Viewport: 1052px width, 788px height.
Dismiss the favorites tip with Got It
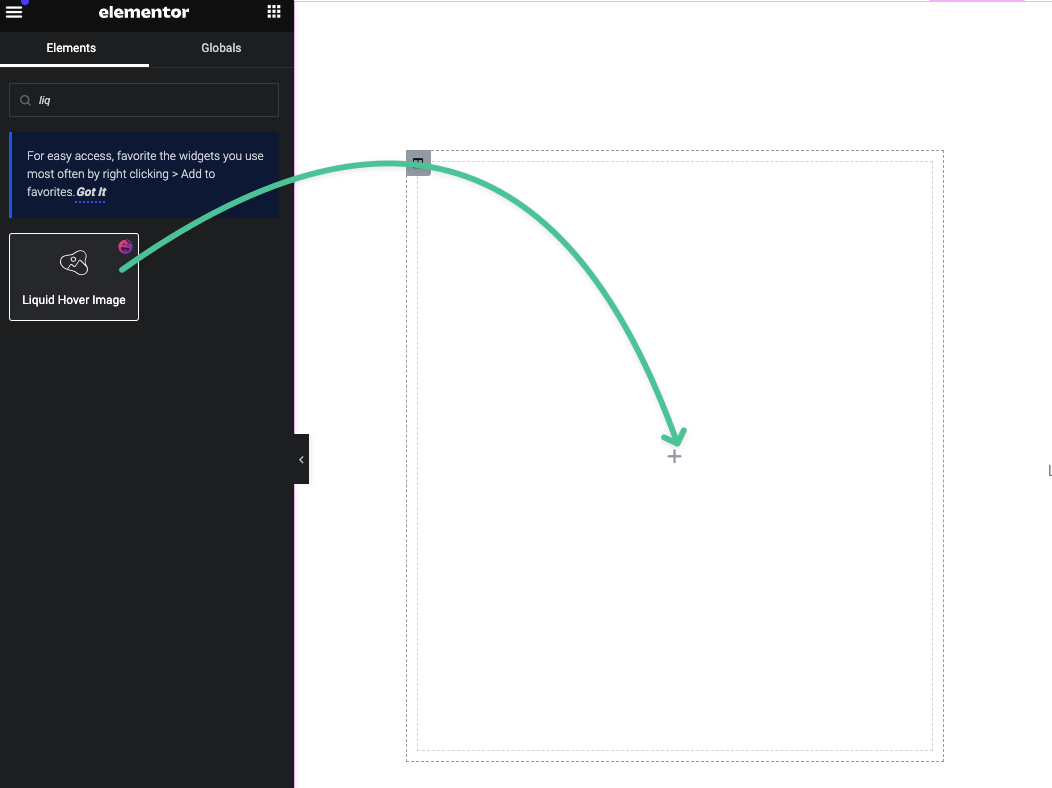click(x=91, y=192)
